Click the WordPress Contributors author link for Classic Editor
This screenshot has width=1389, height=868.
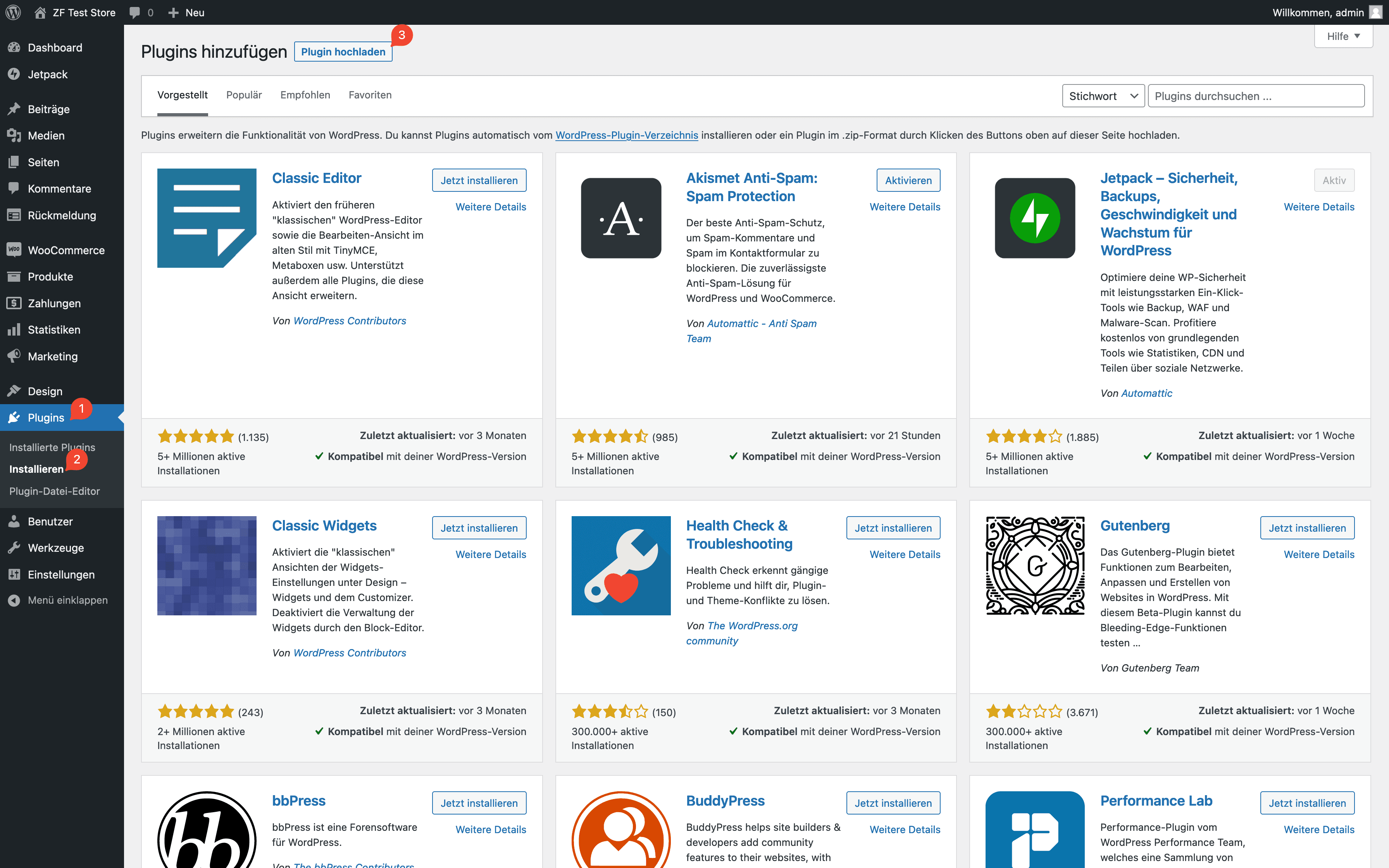(x=350, y=320)
